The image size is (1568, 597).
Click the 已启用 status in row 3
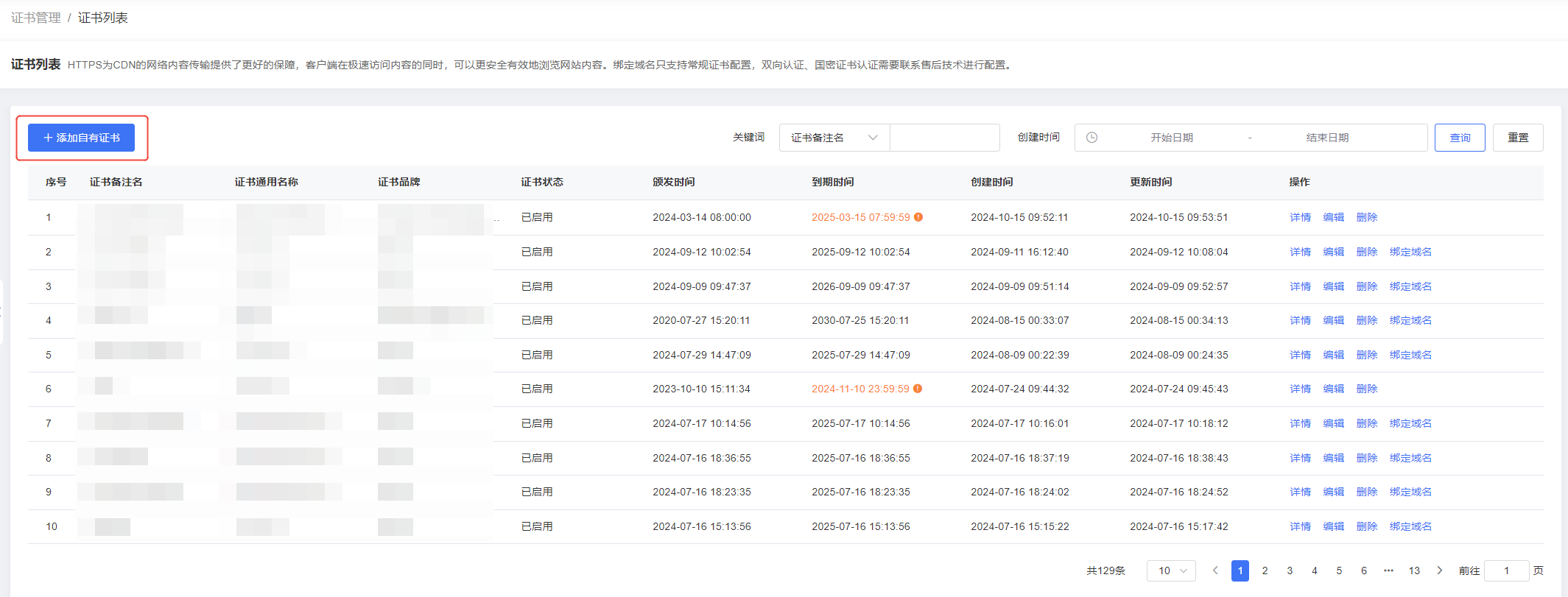click(537, 286)
